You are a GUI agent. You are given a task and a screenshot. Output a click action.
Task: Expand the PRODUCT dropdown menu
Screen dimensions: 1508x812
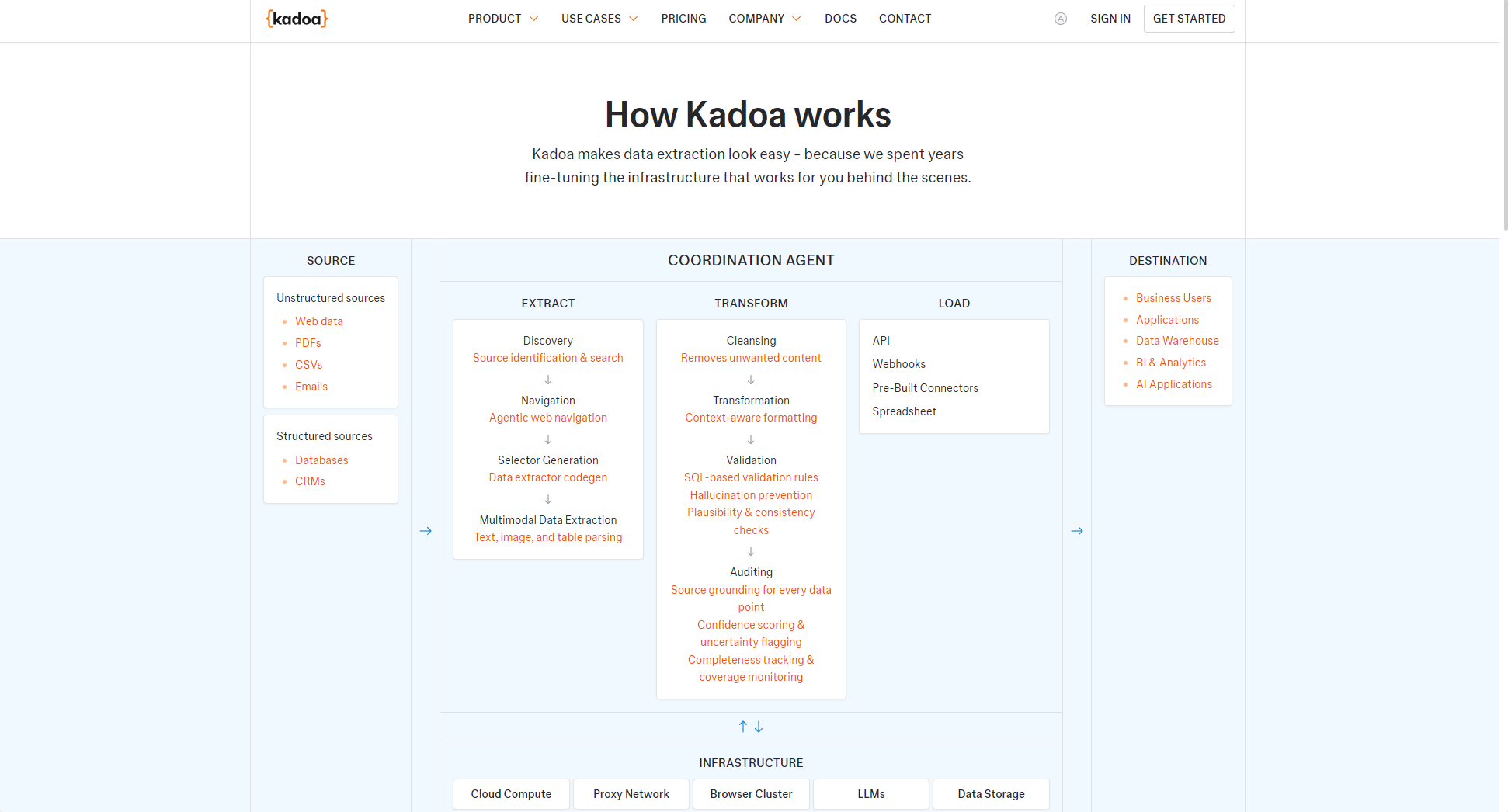tap(502, 18)
